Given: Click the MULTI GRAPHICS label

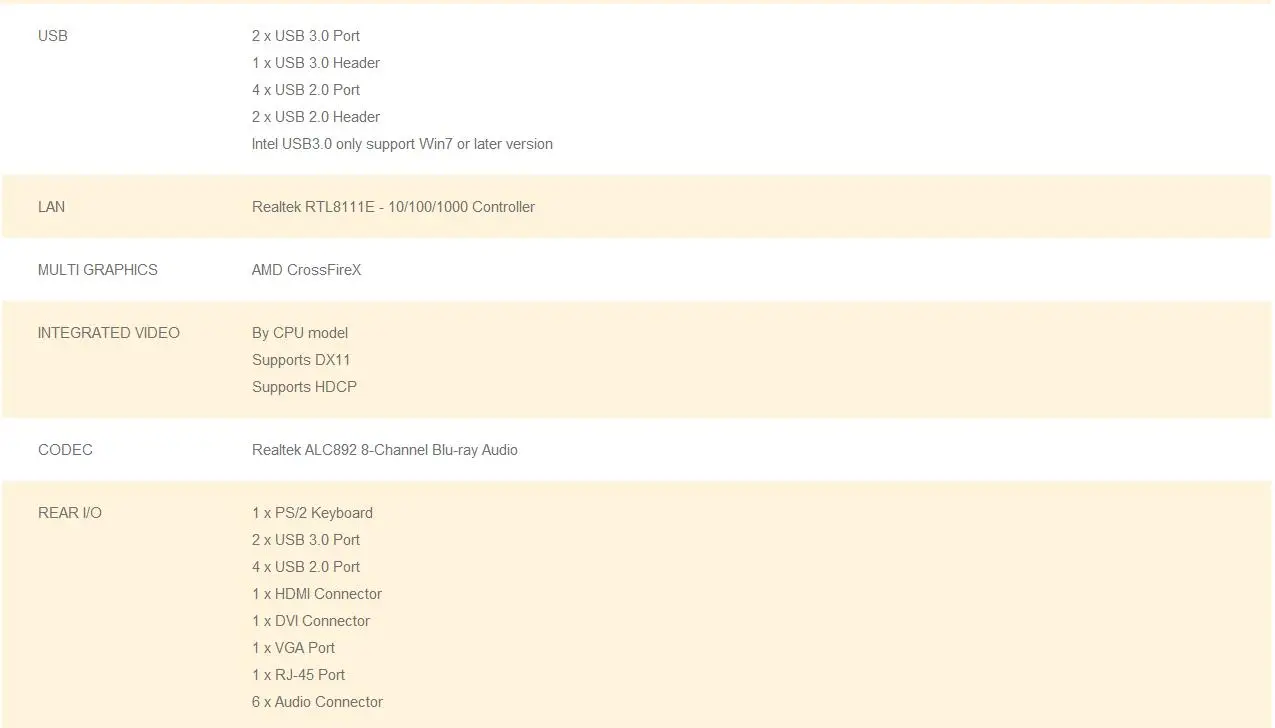Looking at the screenshot, I should (98, 270).
